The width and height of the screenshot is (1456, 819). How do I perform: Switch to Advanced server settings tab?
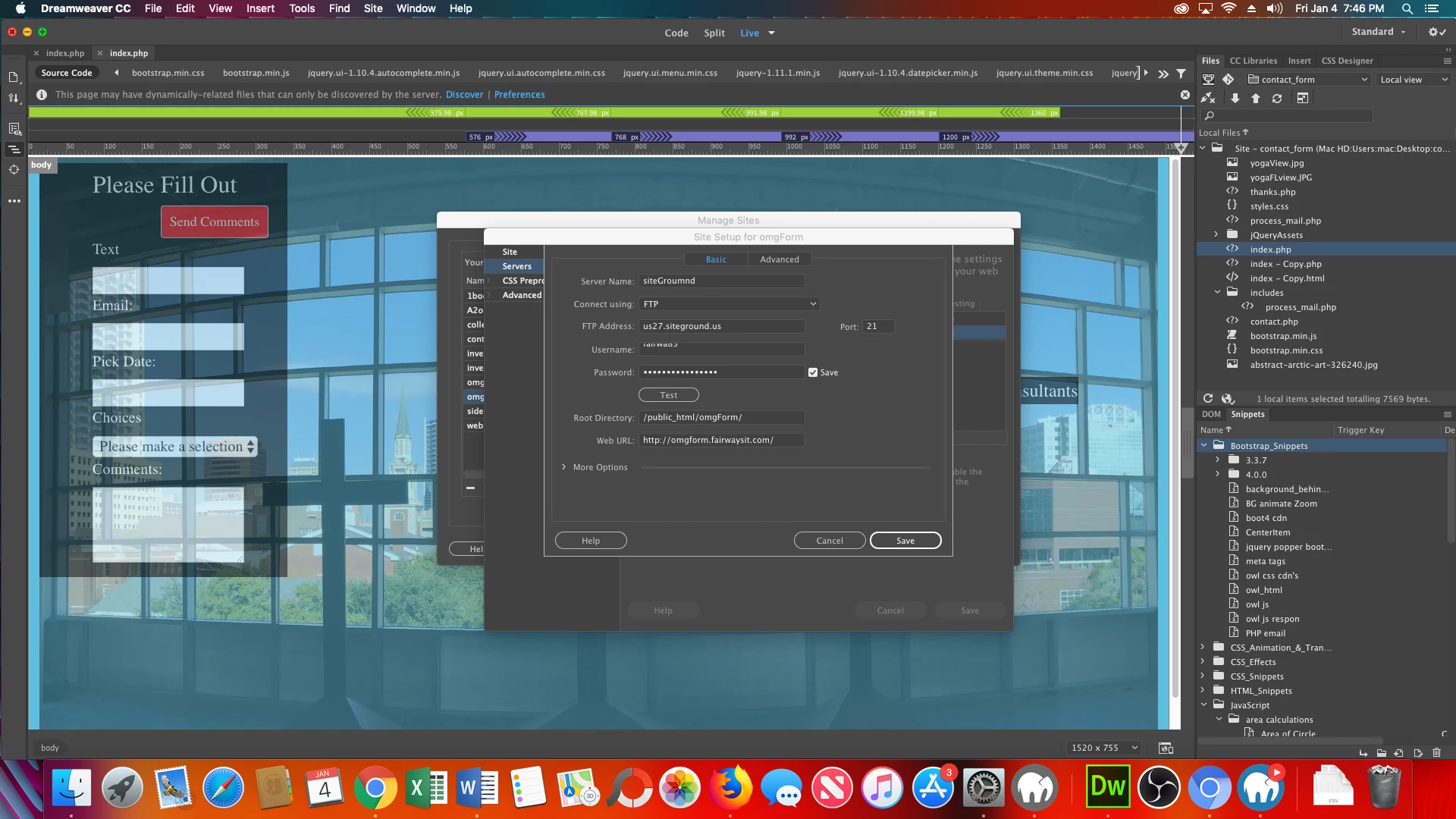(x=779, y=259)
